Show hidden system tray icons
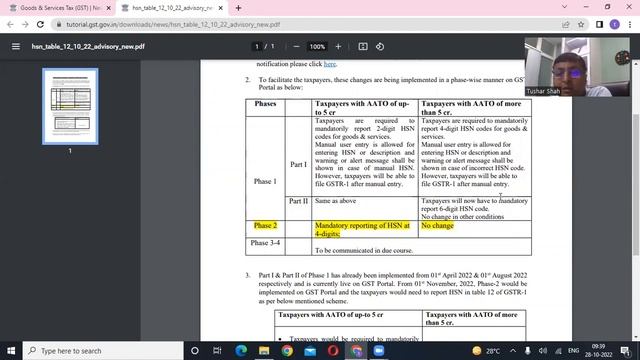The image size is (640, 360). (513, 351)
